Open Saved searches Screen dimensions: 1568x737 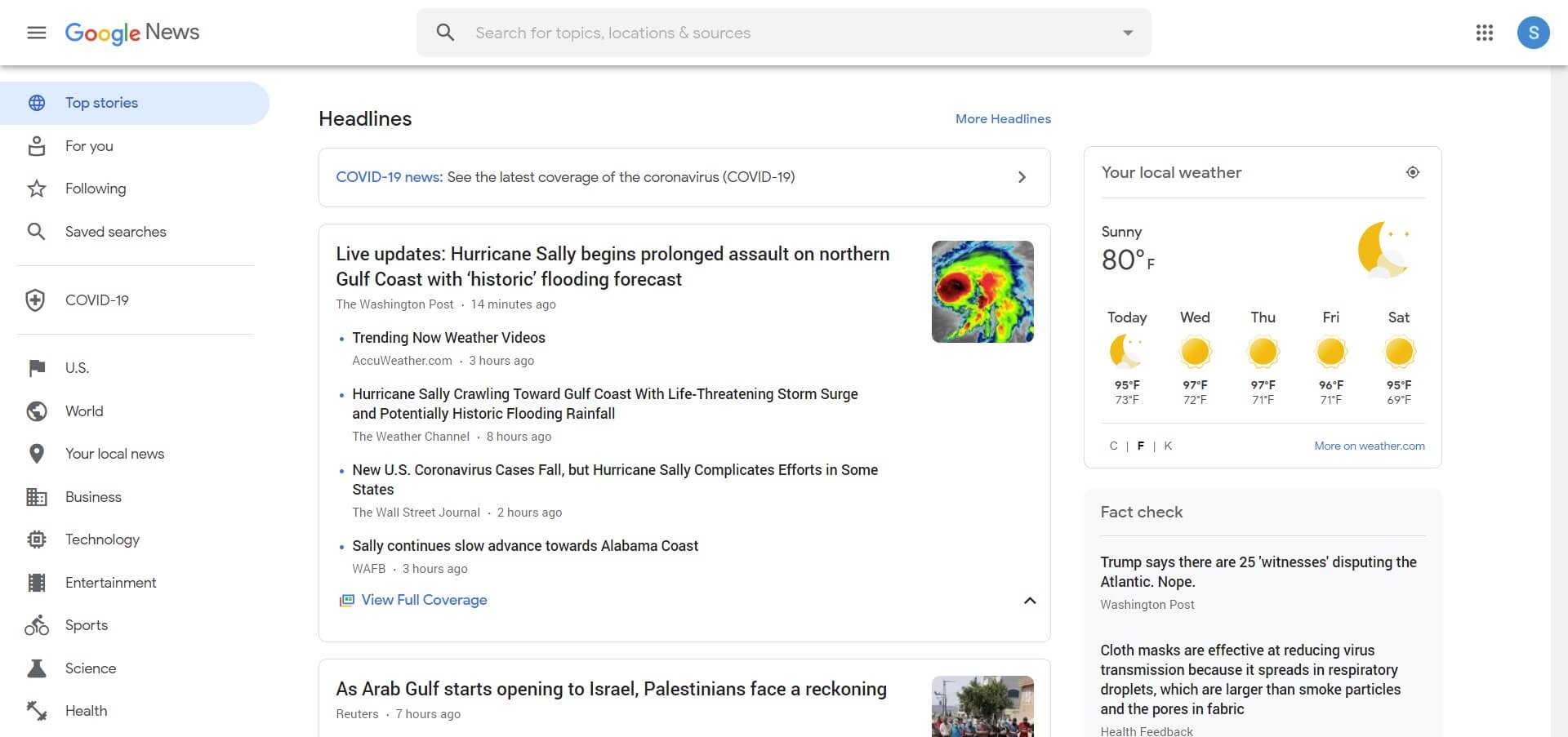point(116,232)
